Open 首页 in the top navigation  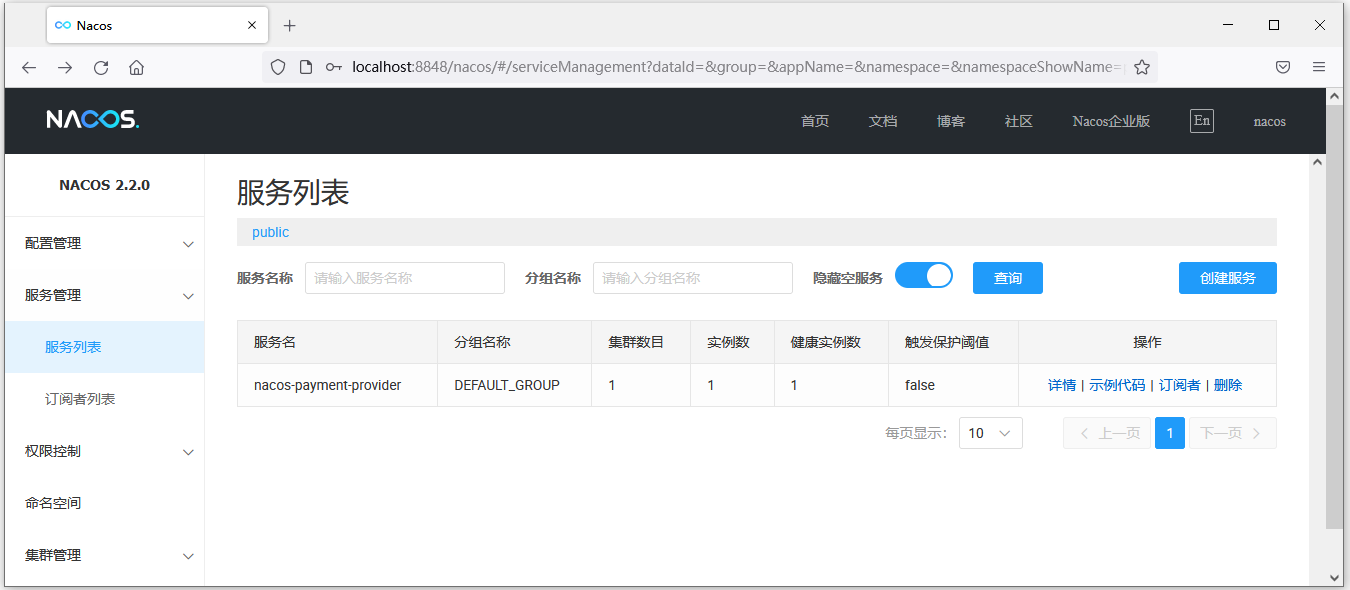[x=815, y=121]
